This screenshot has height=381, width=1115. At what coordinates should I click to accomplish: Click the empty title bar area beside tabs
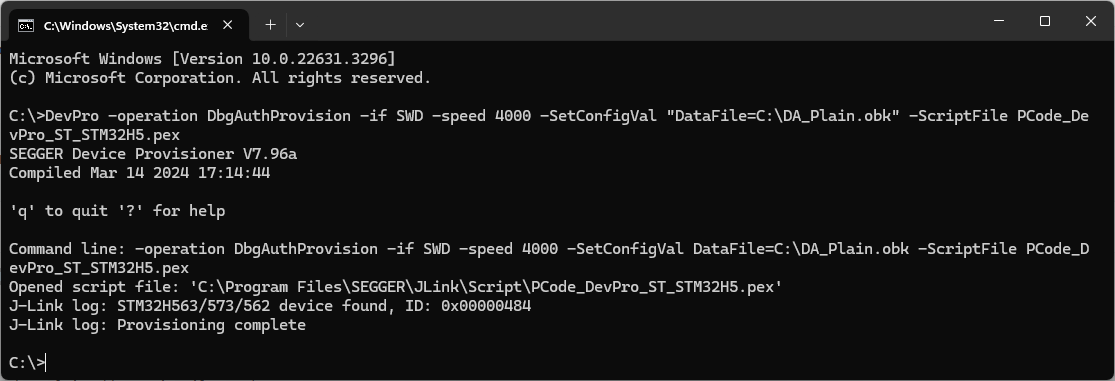pyautogui.click(x=640, y=21)
